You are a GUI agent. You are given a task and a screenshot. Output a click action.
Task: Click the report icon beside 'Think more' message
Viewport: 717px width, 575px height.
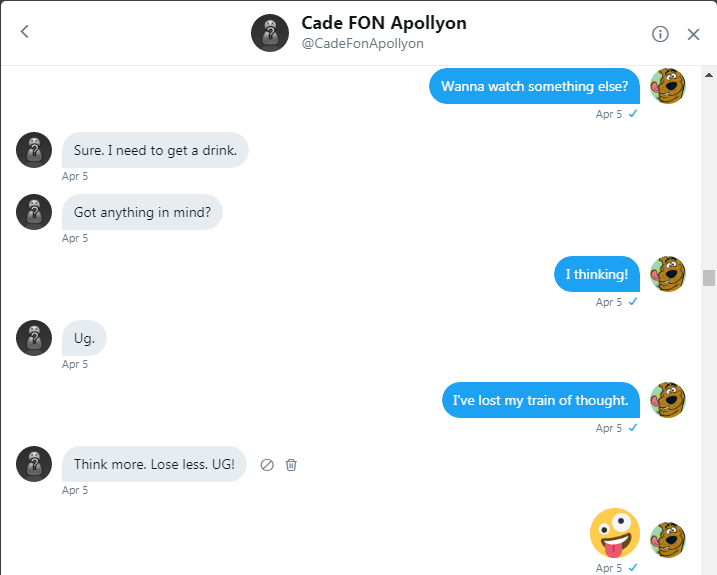point(267,465)
